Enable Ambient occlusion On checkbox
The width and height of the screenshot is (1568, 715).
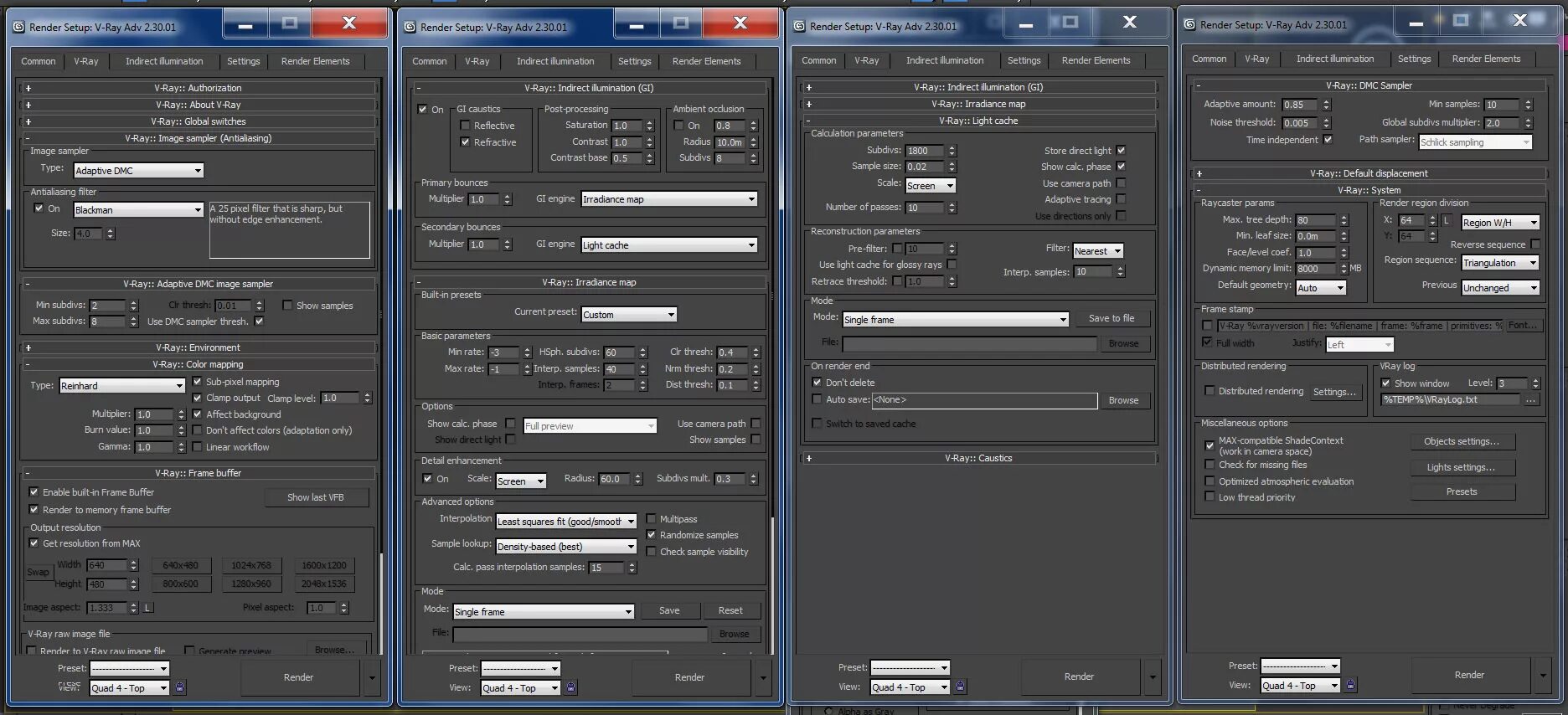pos(678,126)
